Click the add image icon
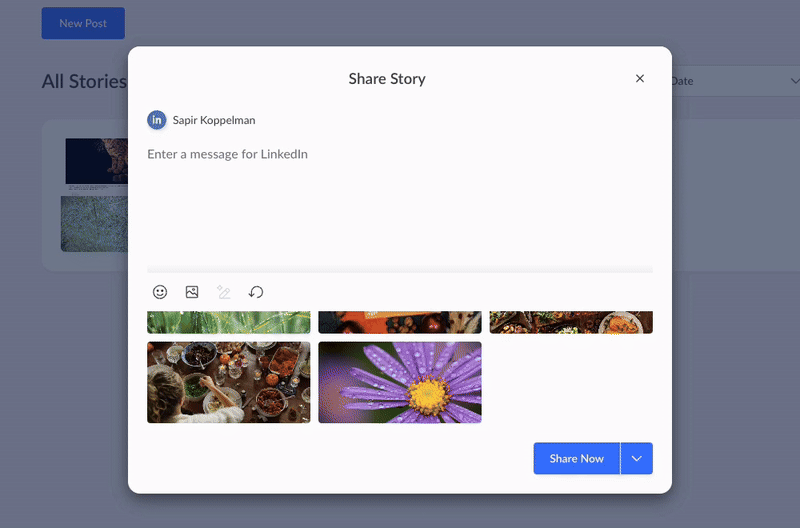The height and width of the screenshot is (528, 800). tap(192, 292)
